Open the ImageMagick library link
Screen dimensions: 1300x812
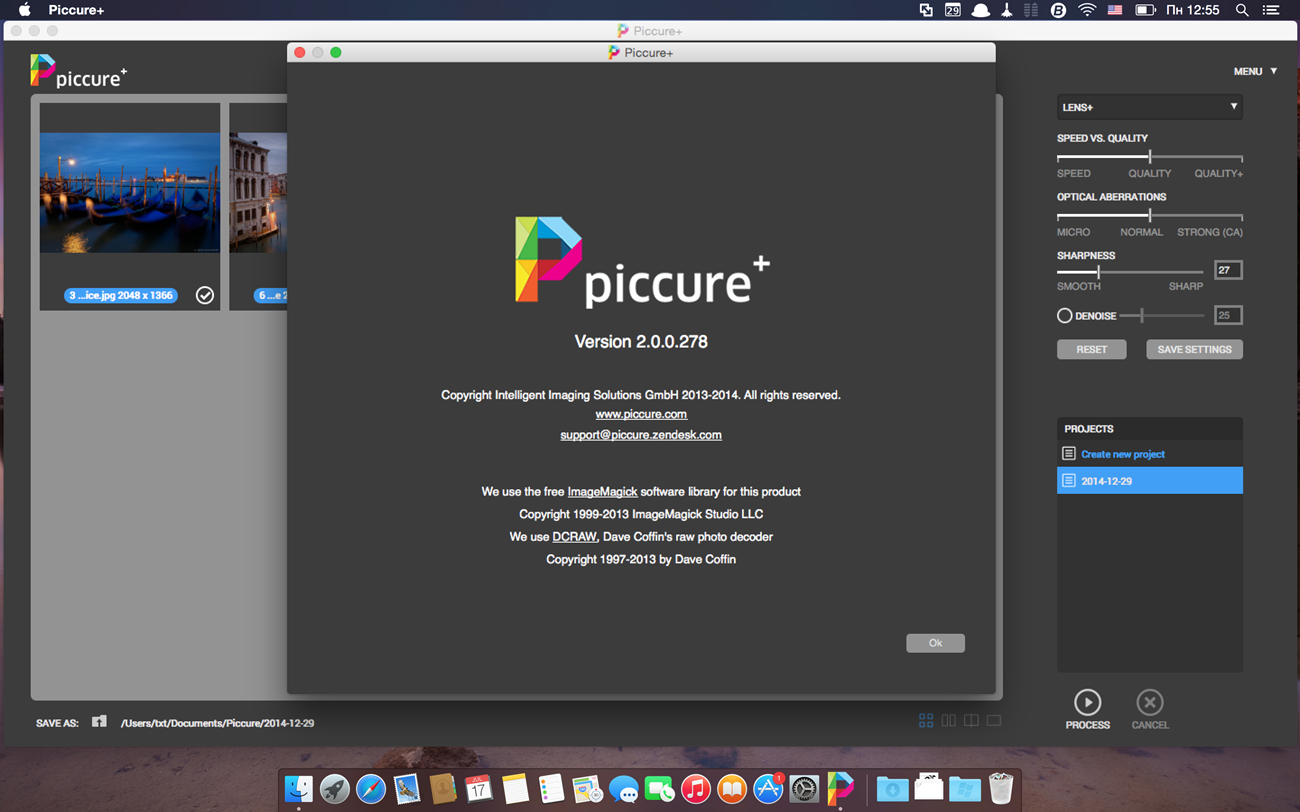[602, 492]
